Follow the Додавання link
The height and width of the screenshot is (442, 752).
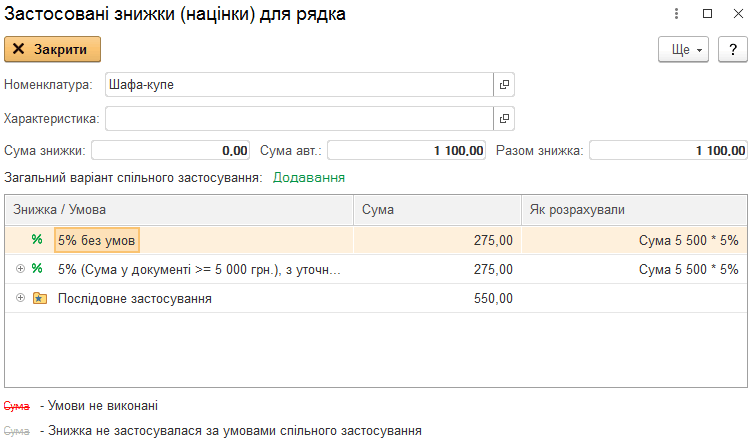pos(309,178)
